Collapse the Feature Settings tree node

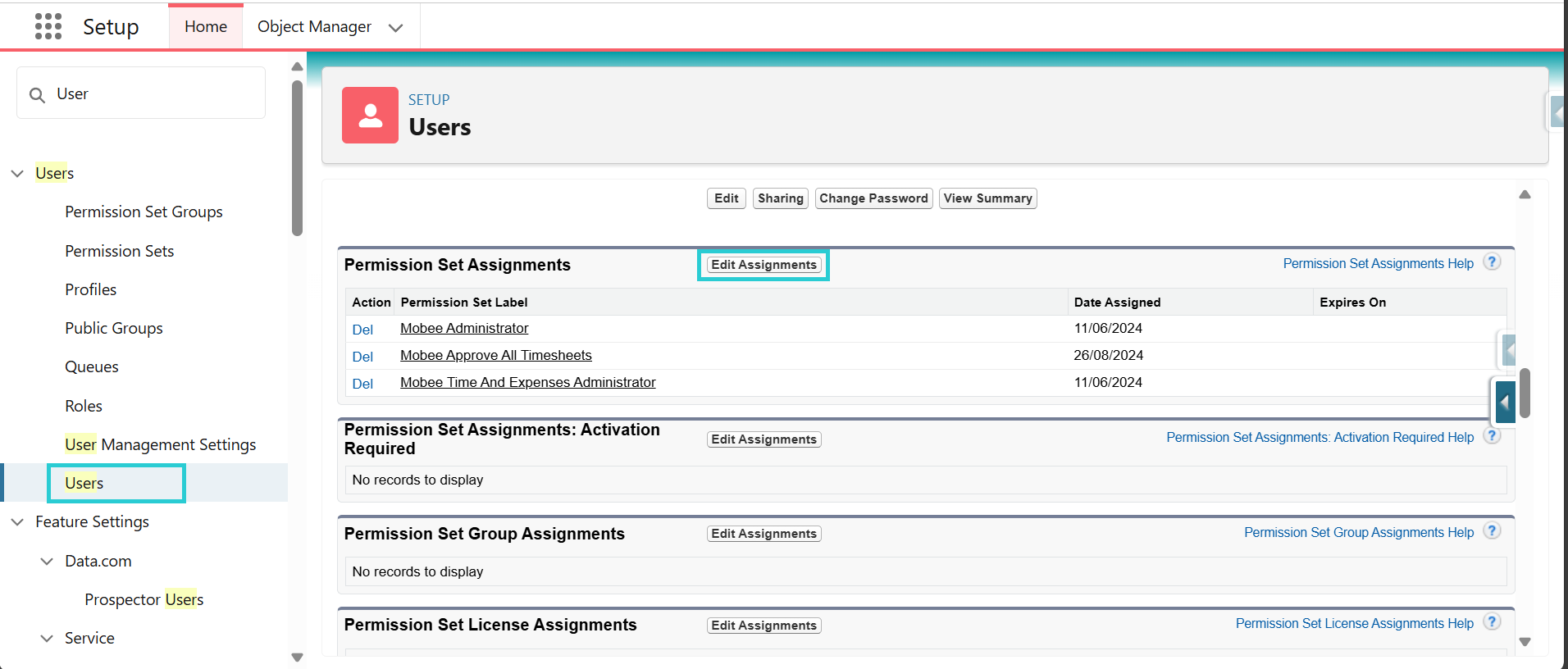(x=17, y=521)
